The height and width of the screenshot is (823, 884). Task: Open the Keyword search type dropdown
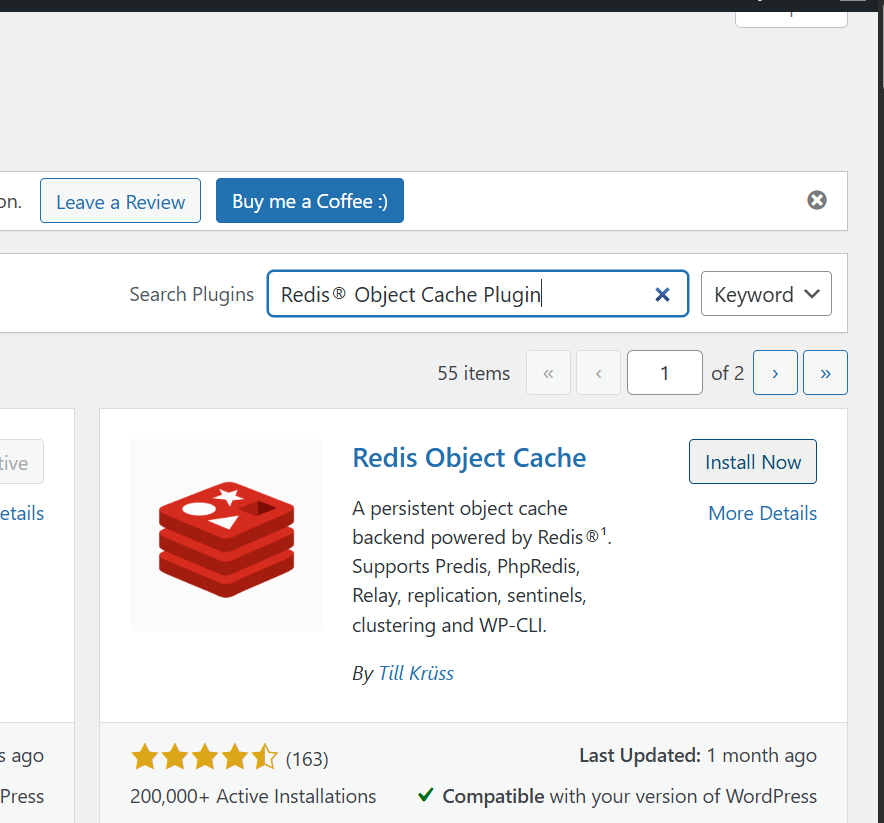(x=766, y=294)
